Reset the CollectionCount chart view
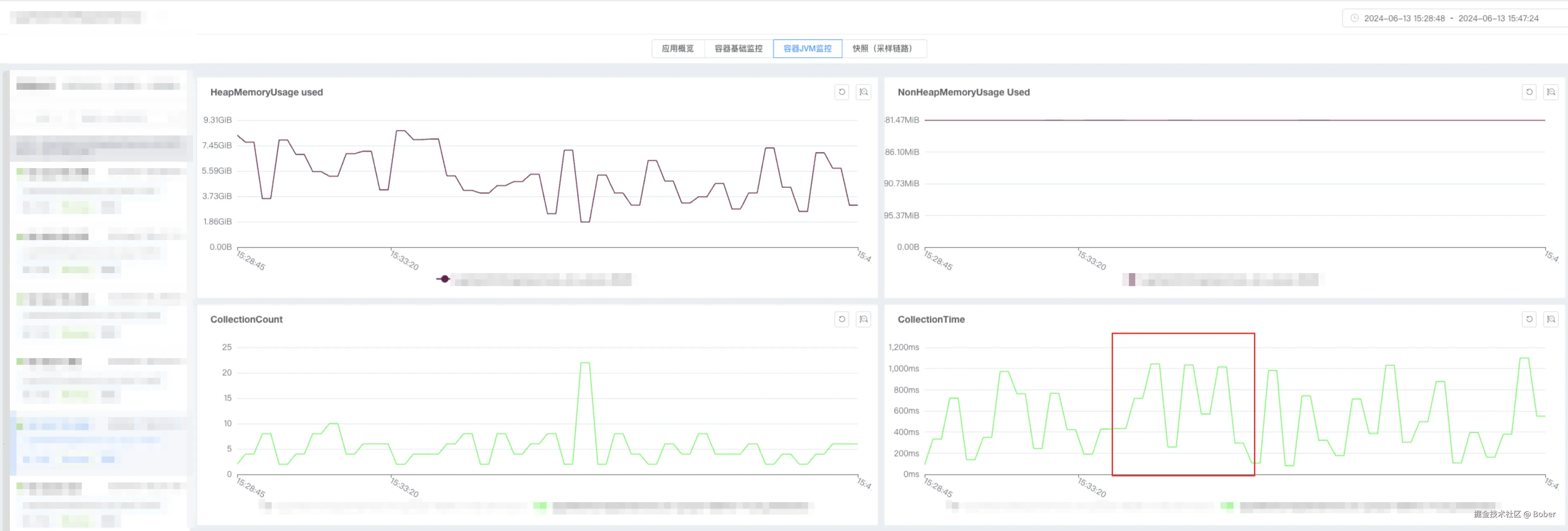 click(x=842, y=319)
